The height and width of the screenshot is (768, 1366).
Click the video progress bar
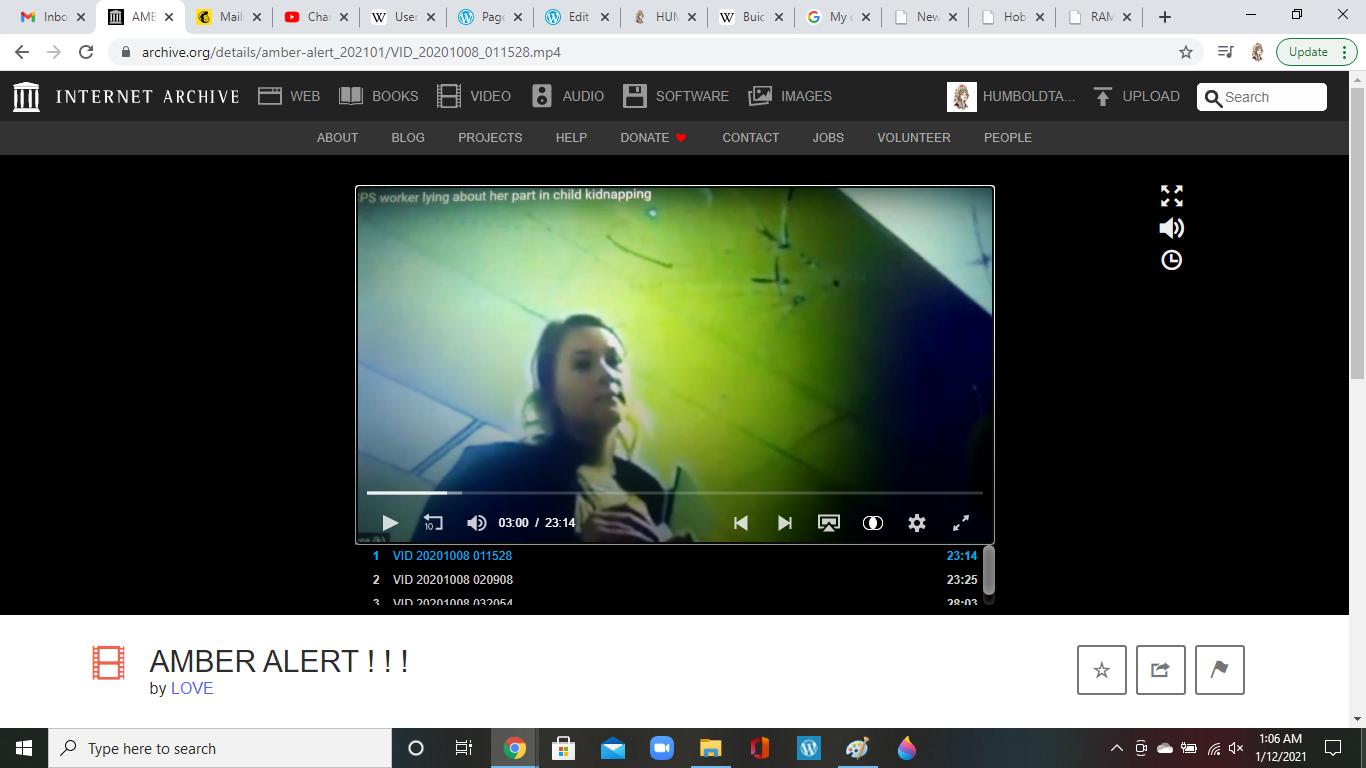[675, 493]
